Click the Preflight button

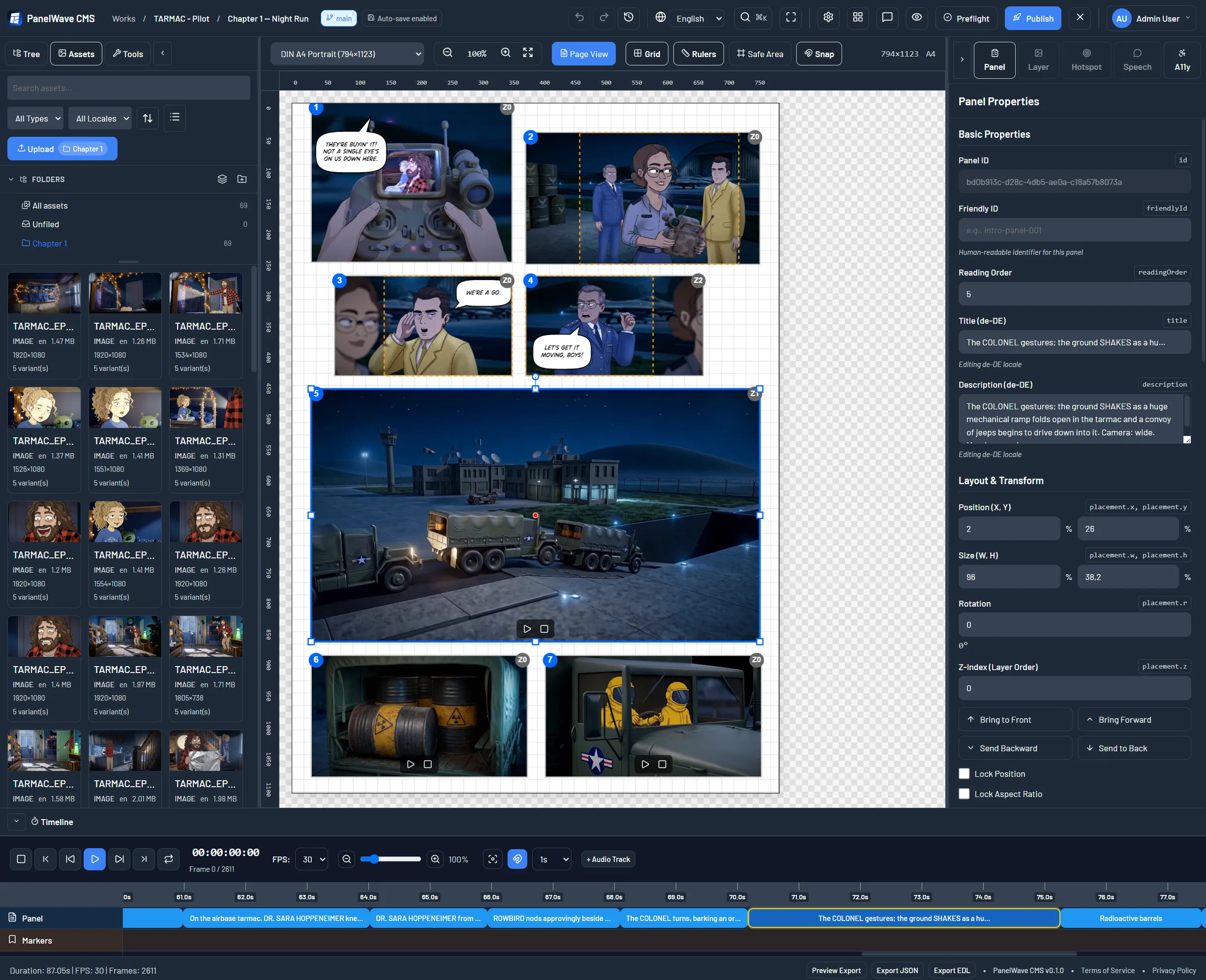pos(967,18)
